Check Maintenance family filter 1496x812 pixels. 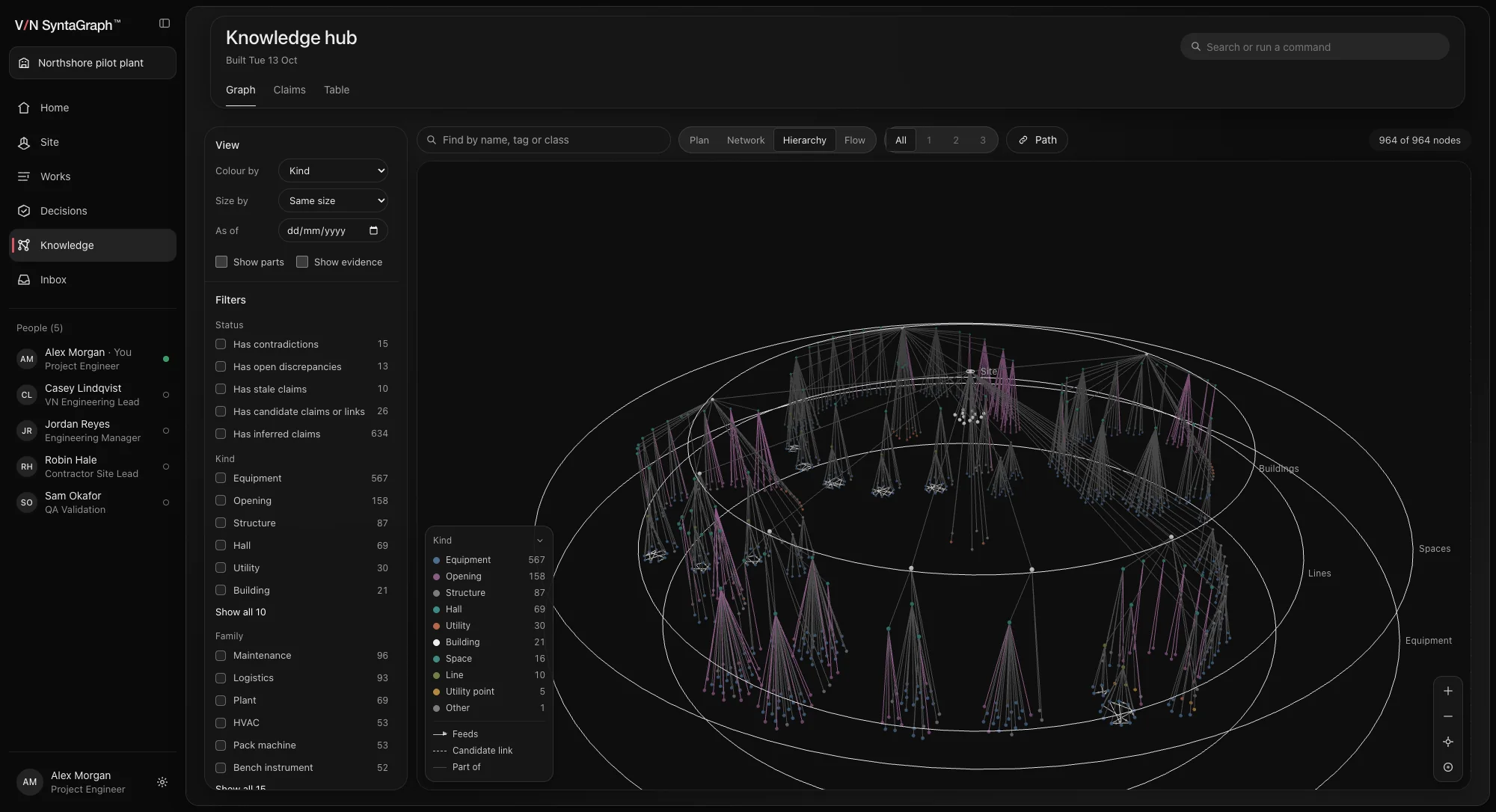click(221, 655)
